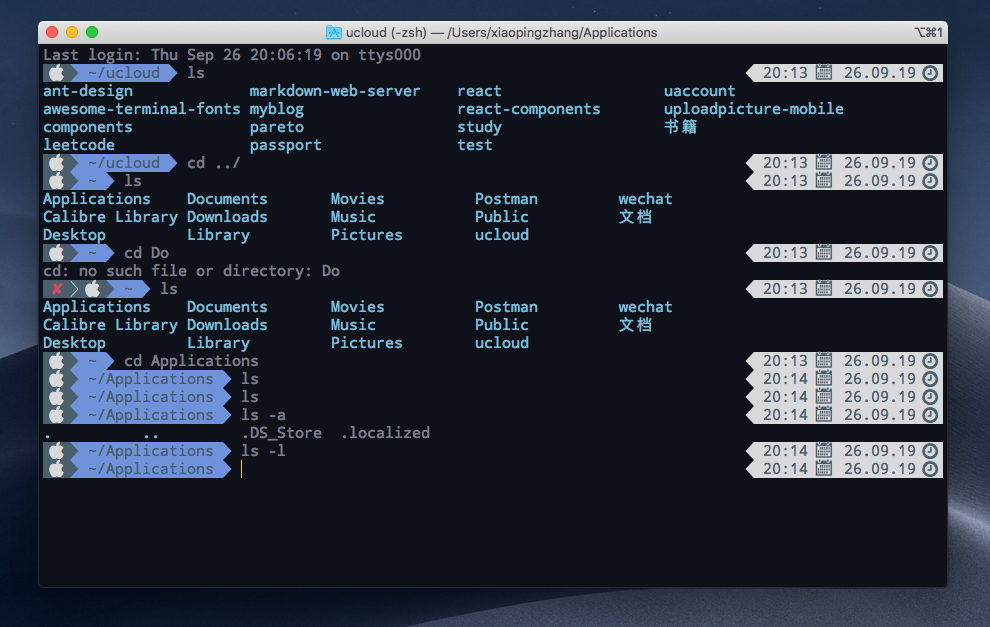
Task: Click the 'uploadpicture-mobile' directory entry
Action: click(x=753, y=109)
